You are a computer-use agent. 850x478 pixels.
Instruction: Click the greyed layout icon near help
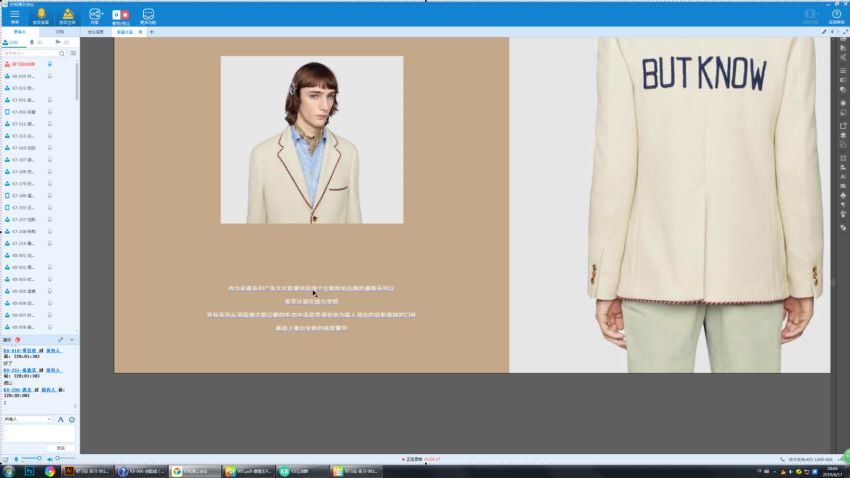pos(810,15)
